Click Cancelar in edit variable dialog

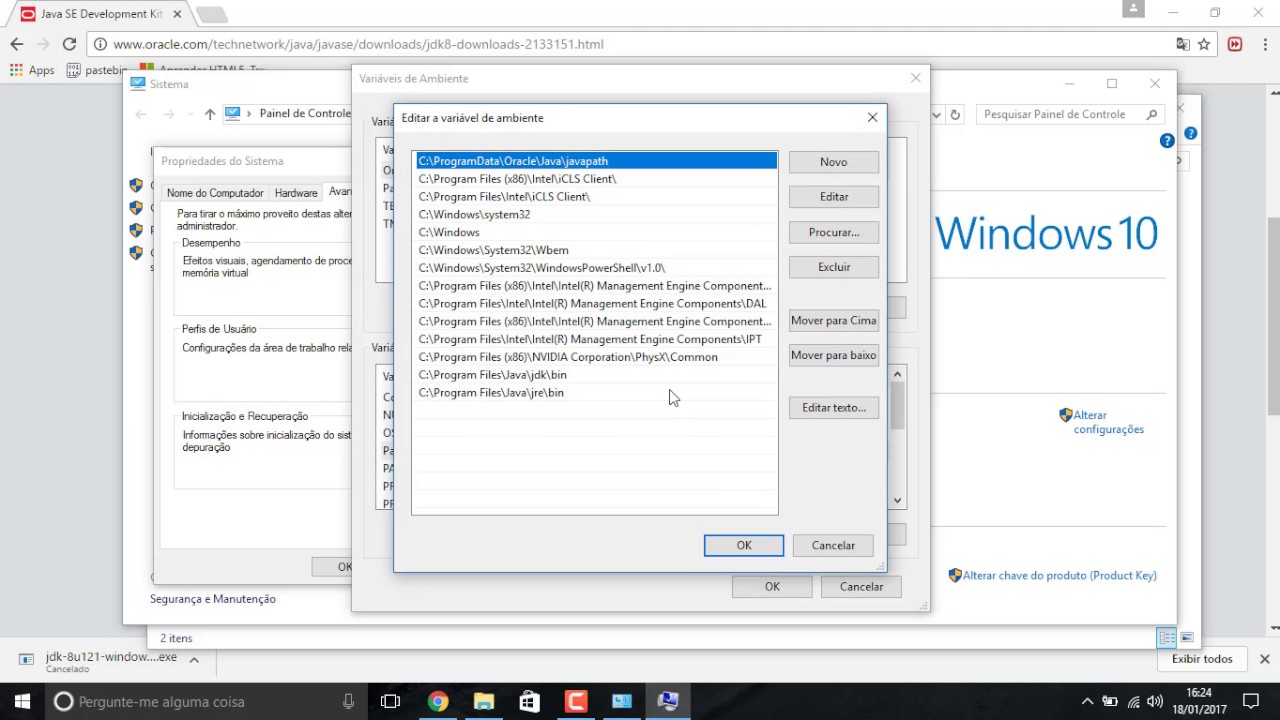833,545
